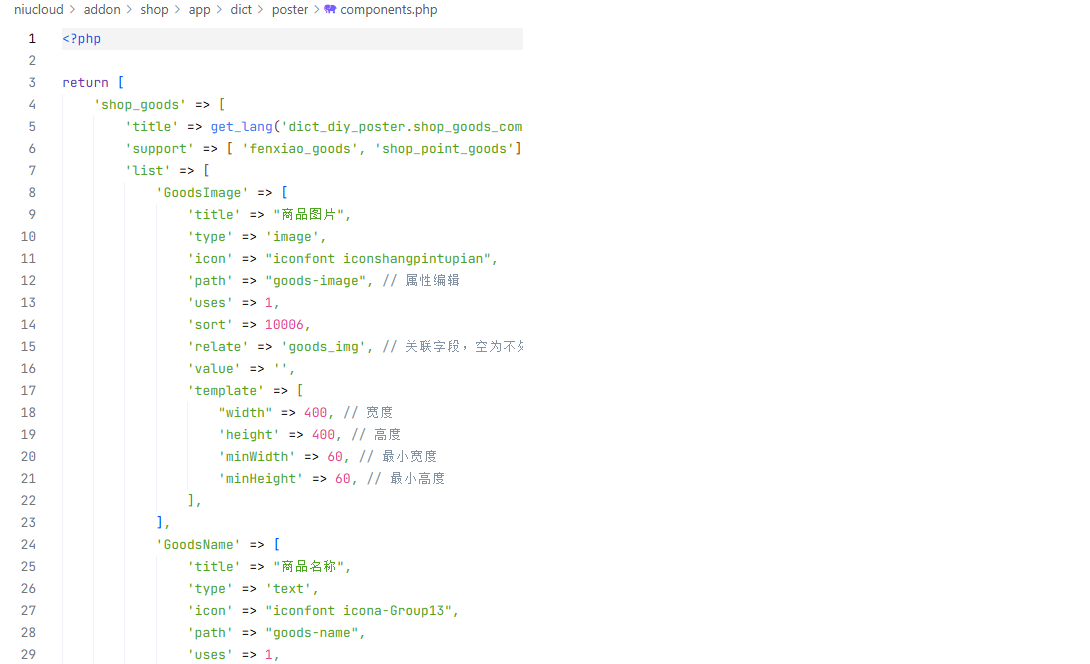
Task: Select the poster breadcrumb folder
Action: click(290, 10)
